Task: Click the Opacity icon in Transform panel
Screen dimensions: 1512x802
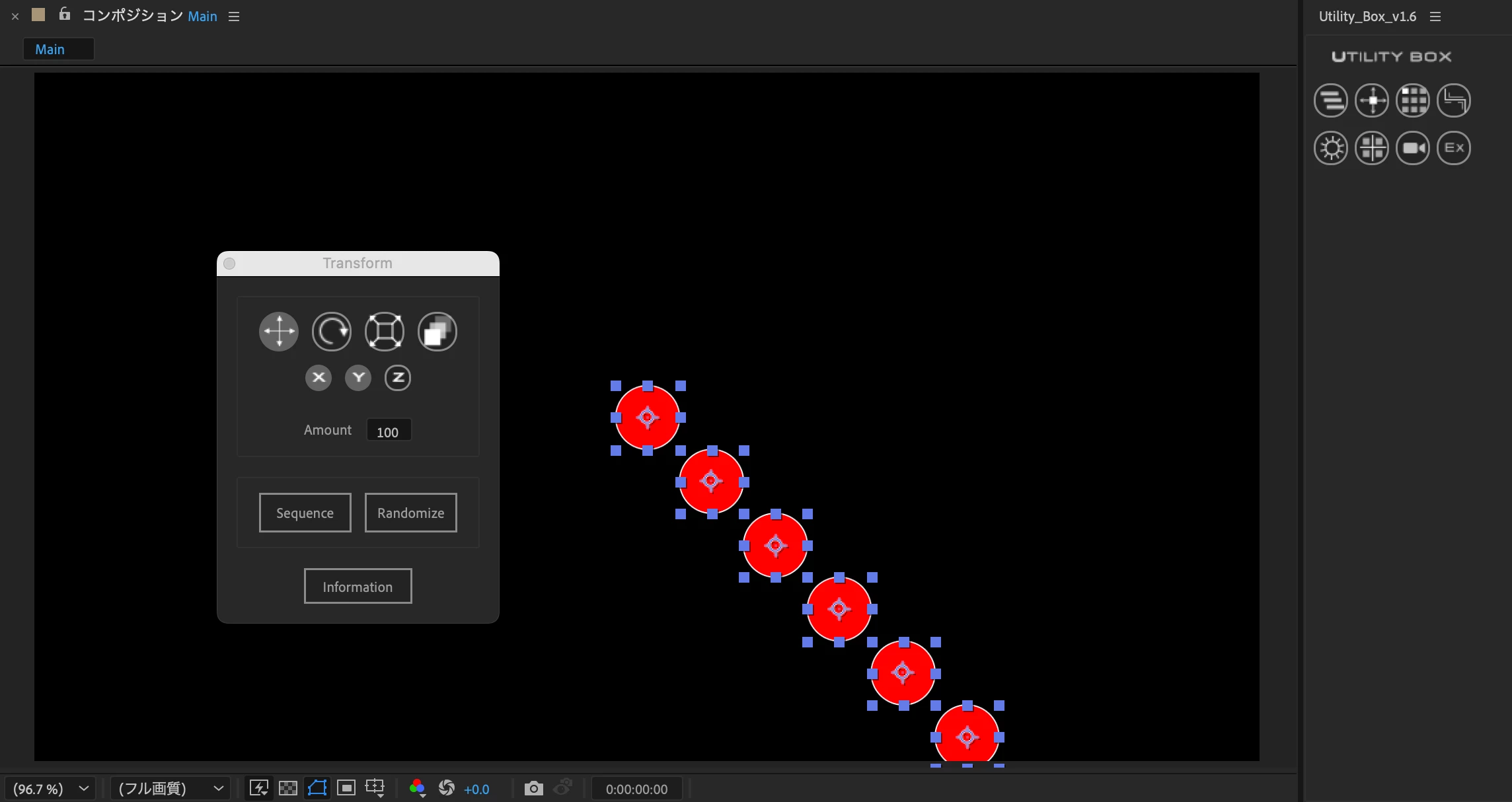Action: (437, 332)
